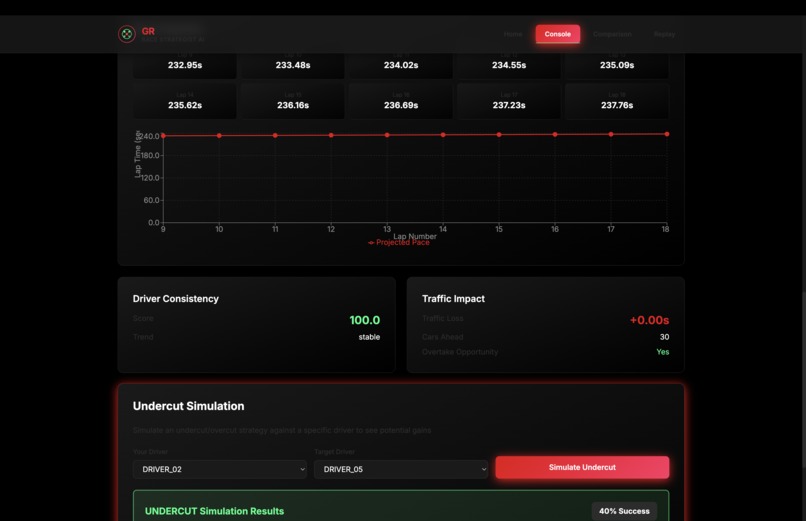This screenshot has width=806, height=521.
Task: Open the DRIVER_05 target driver dropdown
Action: click(x=401, y=469)
